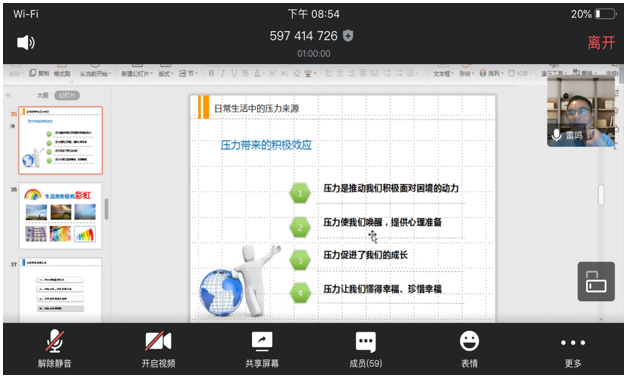Screen dimensions: 624x377
Task: Switch to the 大纲 outline tab
Action: [43, 95]
